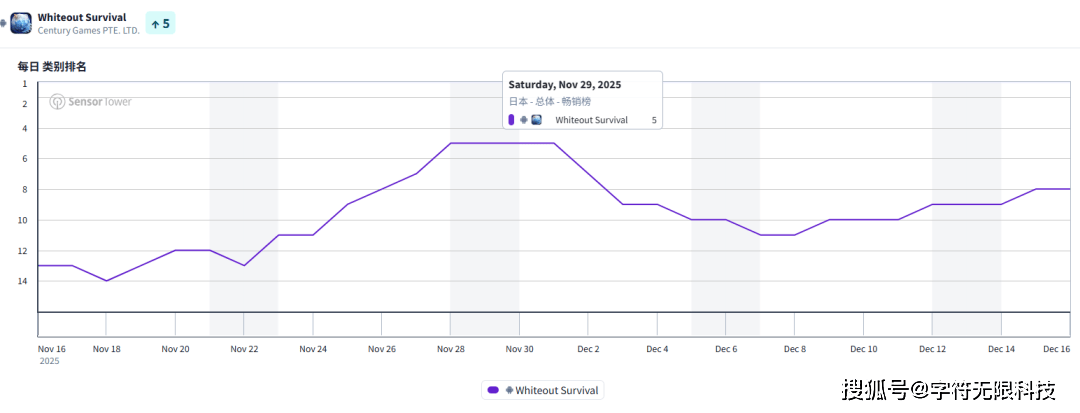Open the Whiteout Survival title link

[82, 17]
